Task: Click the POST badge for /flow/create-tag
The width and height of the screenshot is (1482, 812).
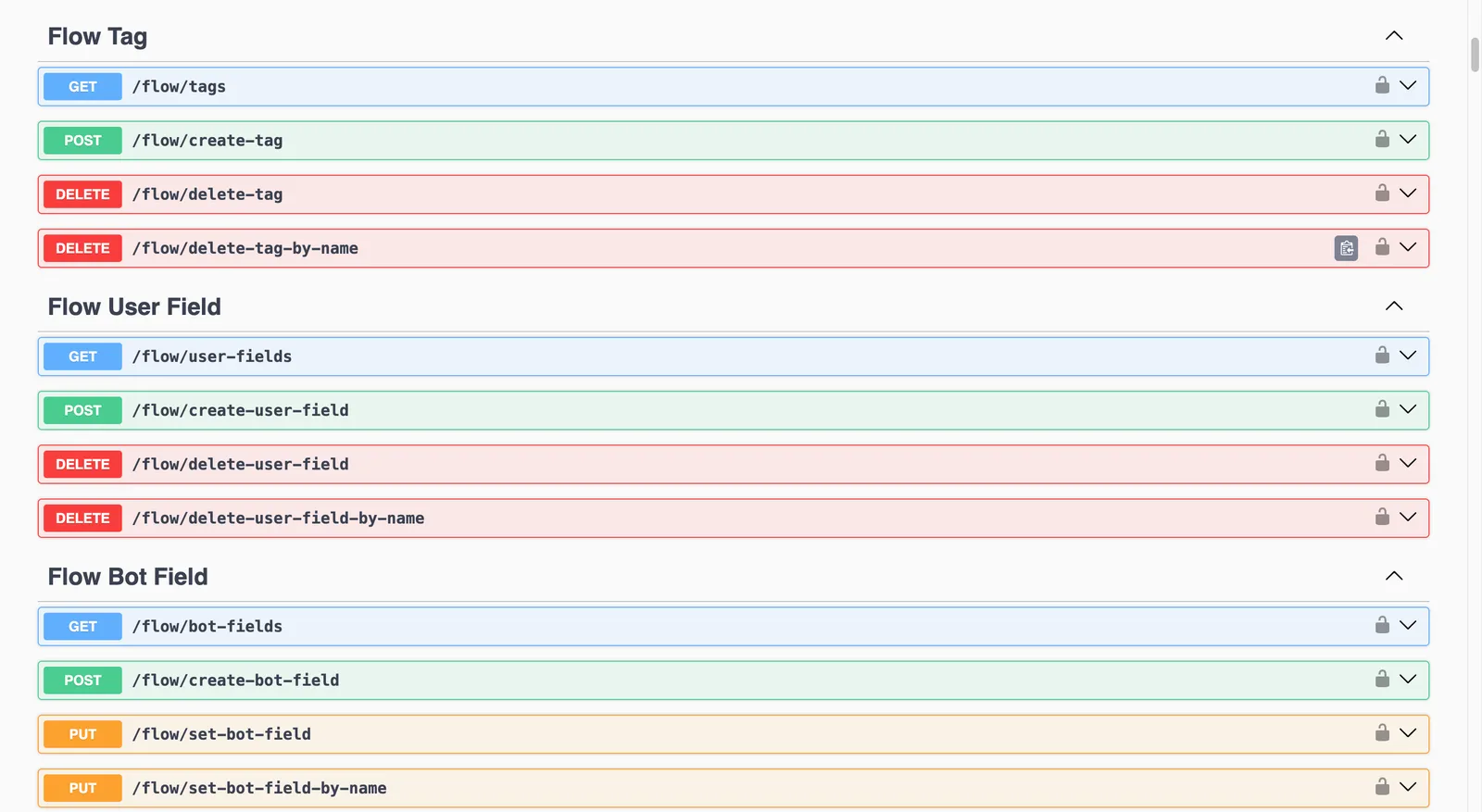Action: pyautogui.click(x=82, y=140)
